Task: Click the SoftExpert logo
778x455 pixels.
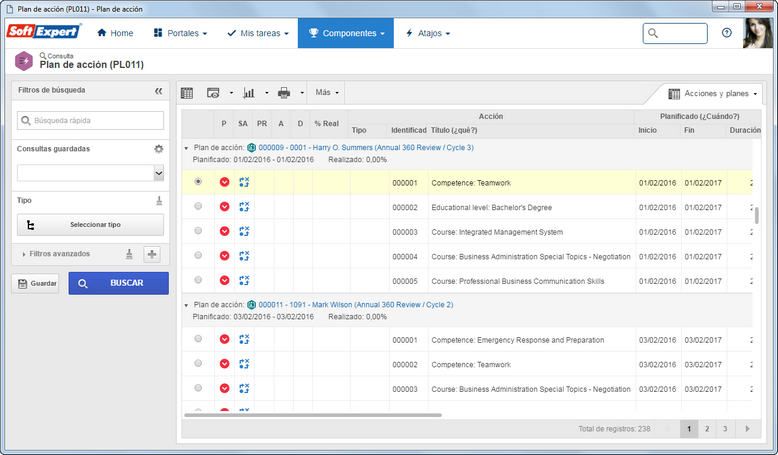Action: pos(44,31)
